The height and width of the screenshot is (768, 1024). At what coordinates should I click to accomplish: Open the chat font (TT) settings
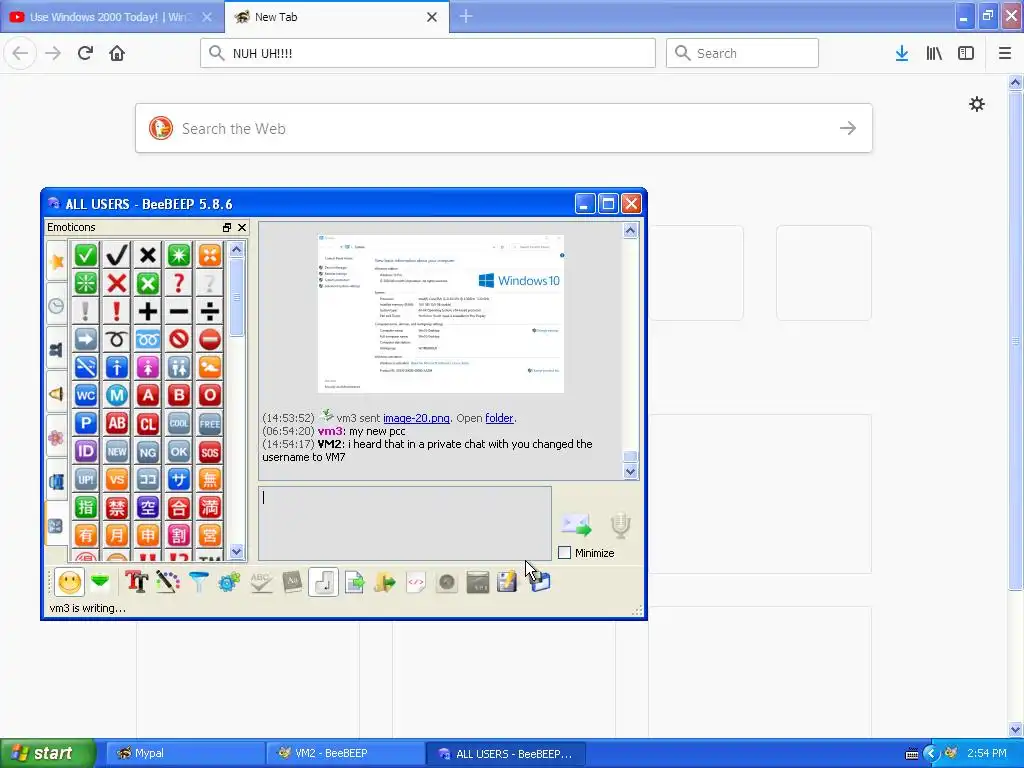point(136,581)
